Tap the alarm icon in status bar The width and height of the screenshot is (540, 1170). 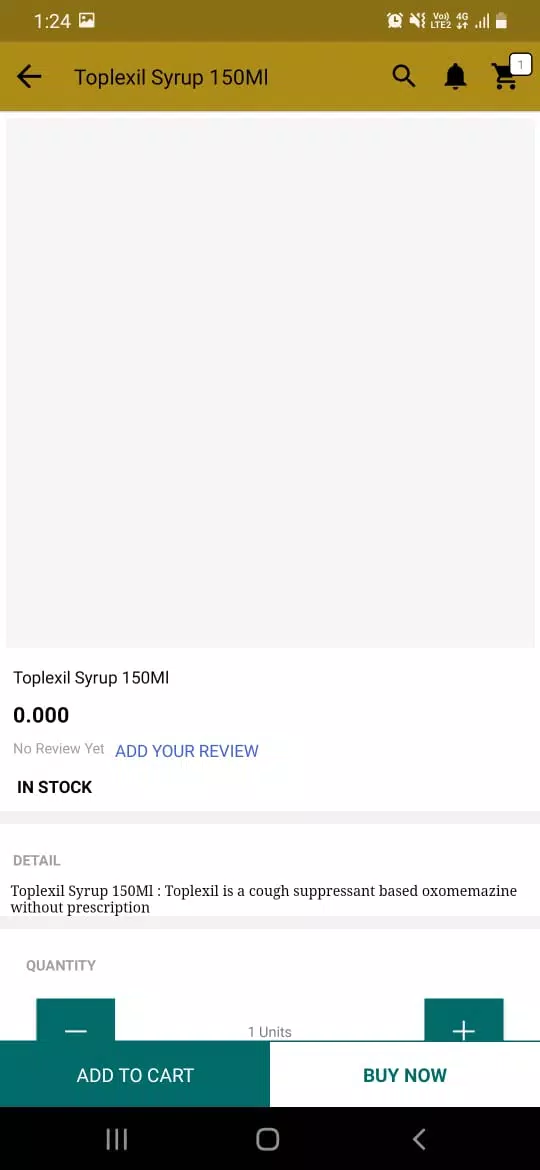(395, 21)
